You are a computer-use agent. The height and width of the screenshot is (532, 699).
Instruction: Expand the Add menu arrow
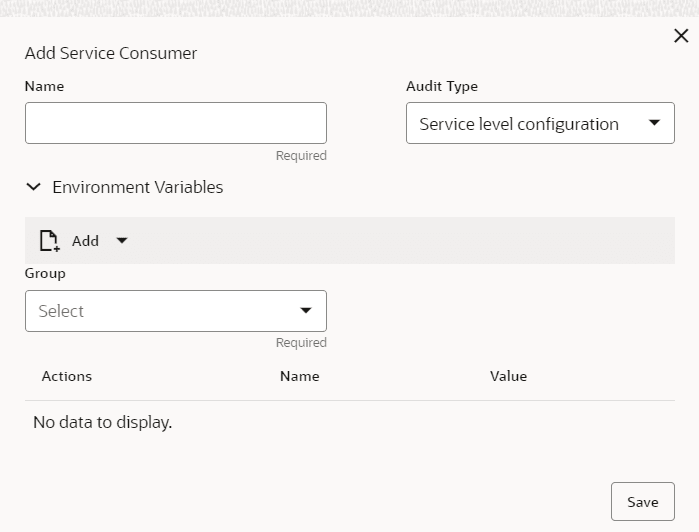pos(122,241)
